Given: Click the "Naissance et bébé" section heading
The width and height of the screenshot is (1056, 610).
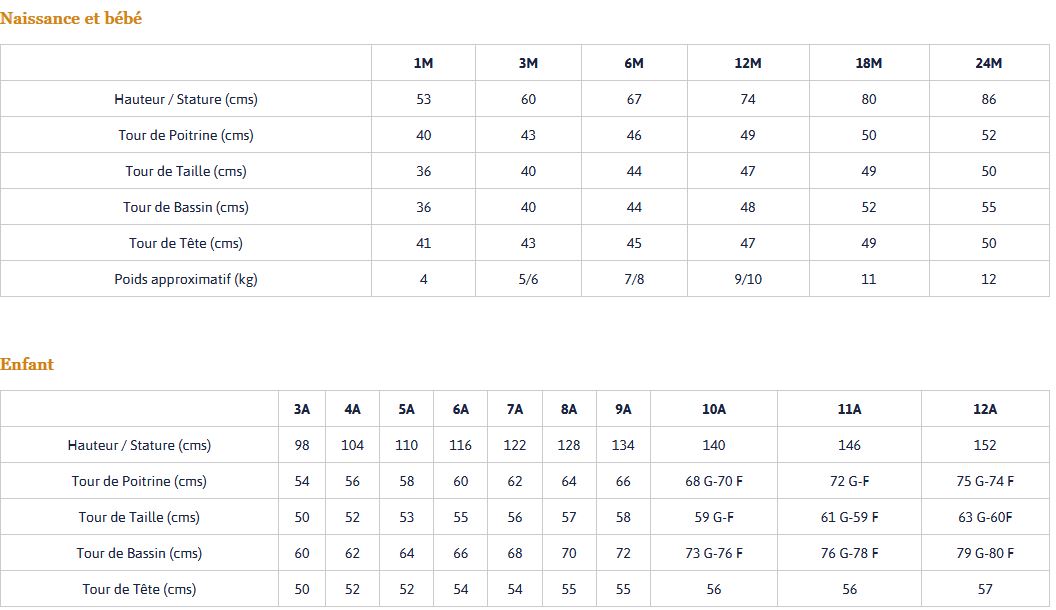Looking at the screenshot, I should click(71, 18).
